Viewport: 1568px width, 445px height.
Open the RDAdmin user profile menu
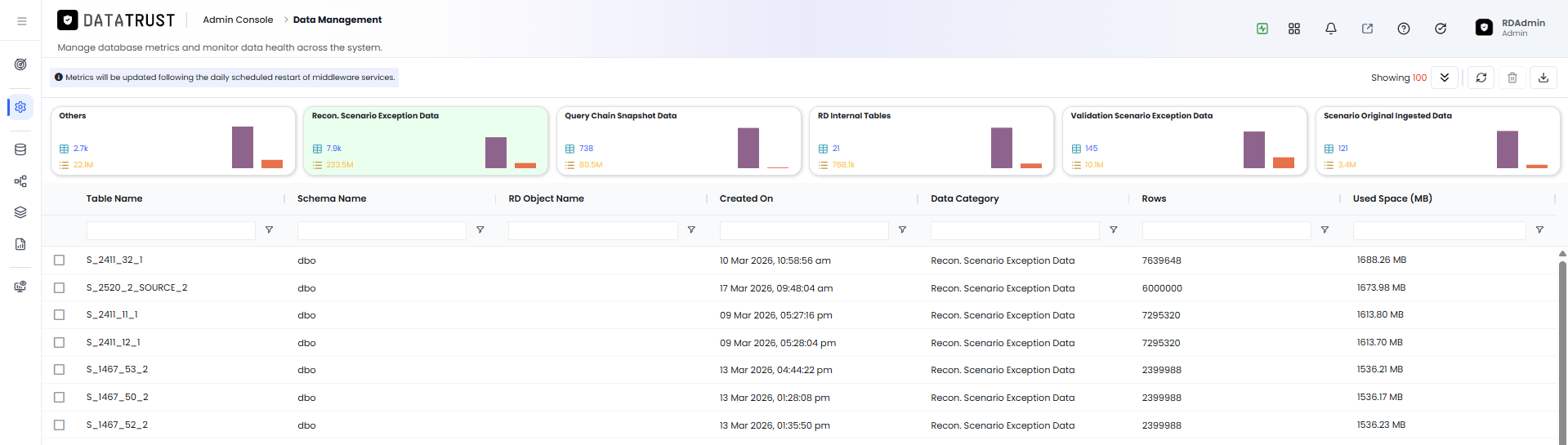point(1511,28)
